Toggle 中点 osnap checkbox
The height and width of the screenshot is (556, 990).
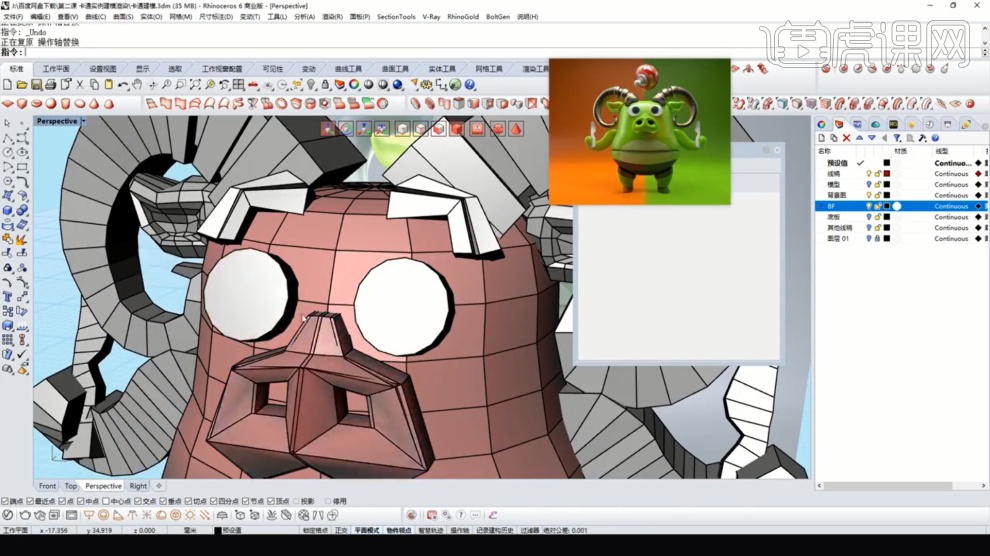81,501
